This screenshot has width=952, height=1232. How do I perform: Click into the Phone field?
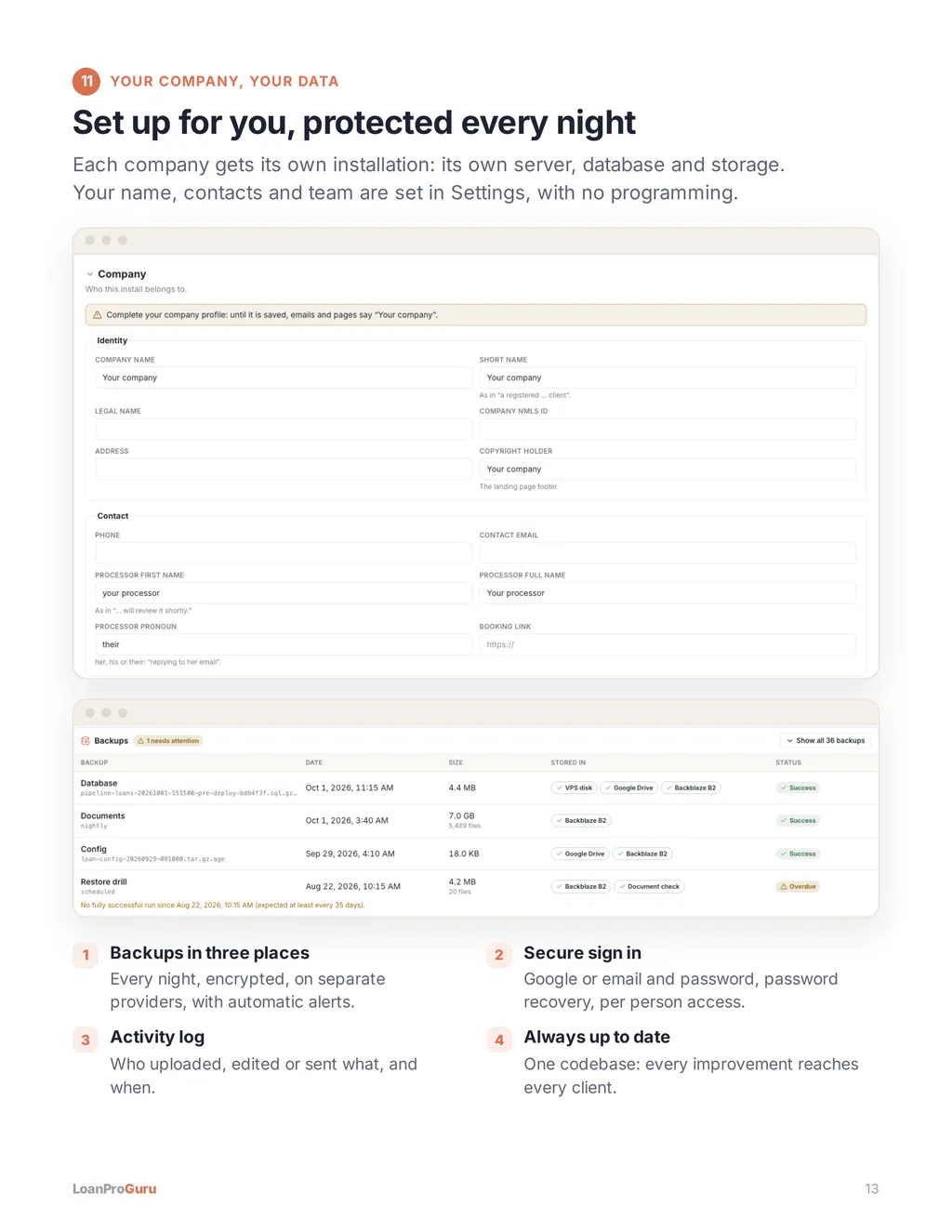coord(284,552)
